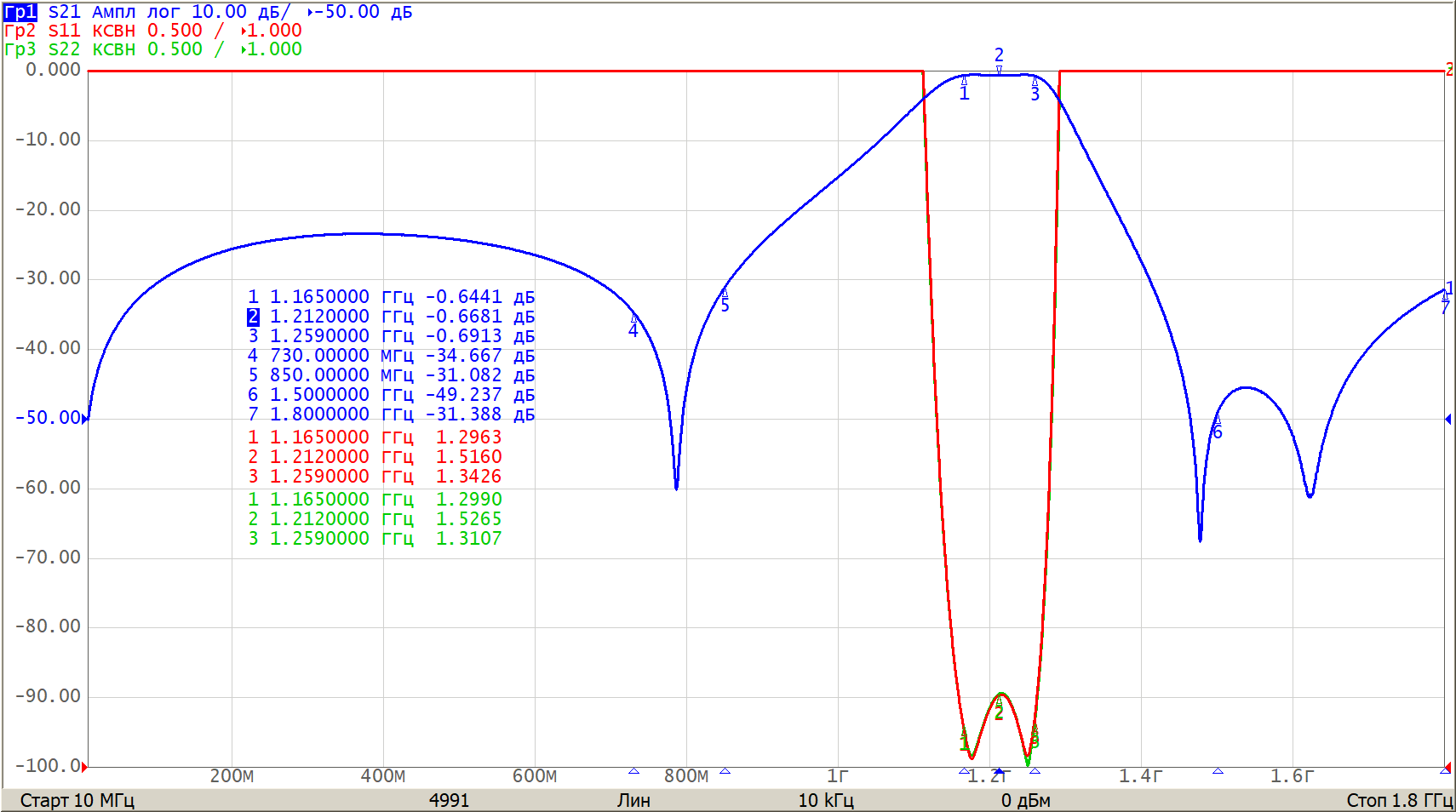This screenshot has width=1456, height=812.
Task: Select marker 2 at passband top
Action: pos(999,56)
